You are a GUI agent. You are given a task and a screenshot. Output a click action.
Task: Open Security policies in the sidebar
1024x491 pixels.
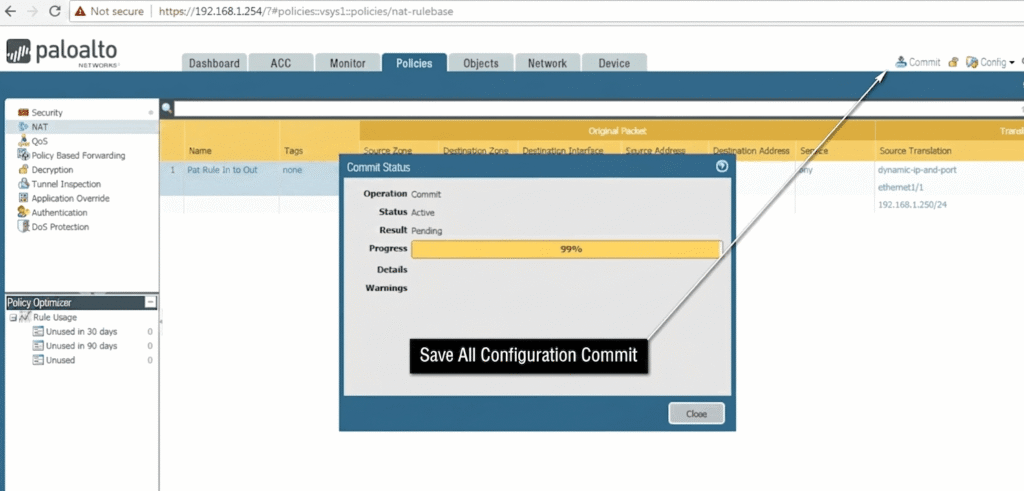[x=46, y=113]
